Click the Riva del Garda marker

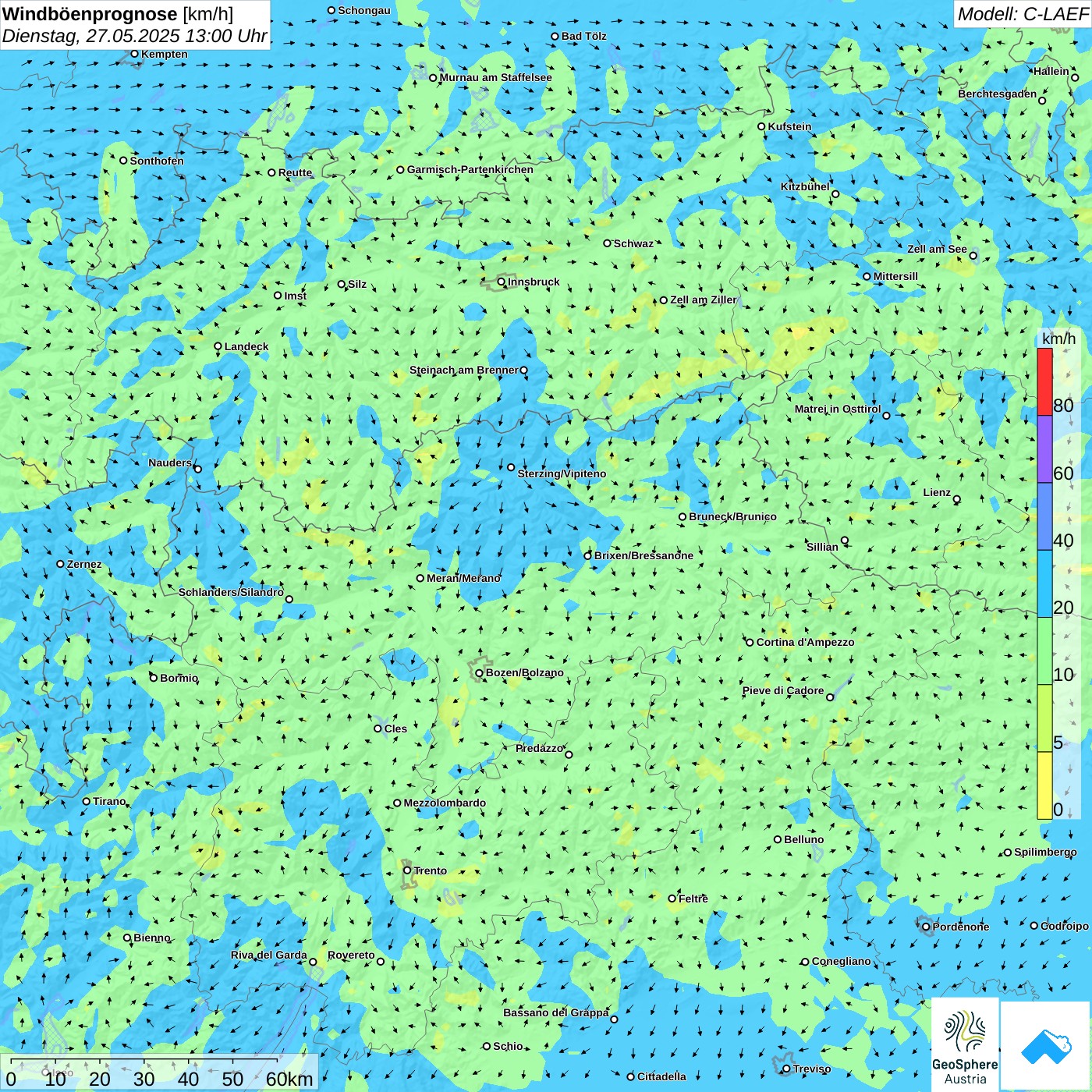pos(314,962)
